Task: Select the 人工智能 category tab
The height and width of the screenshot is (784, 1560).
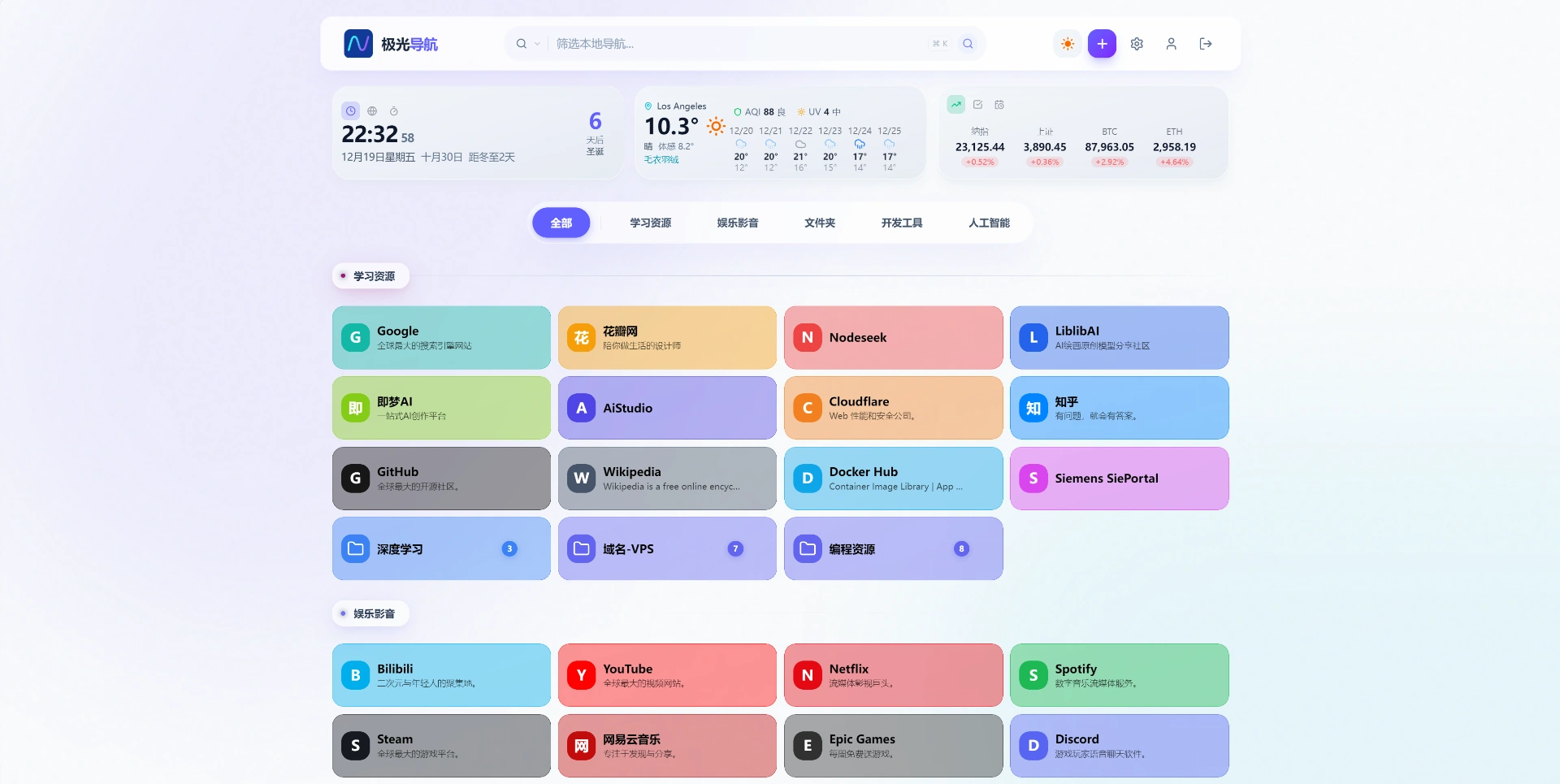Action: tap(989, 223)
